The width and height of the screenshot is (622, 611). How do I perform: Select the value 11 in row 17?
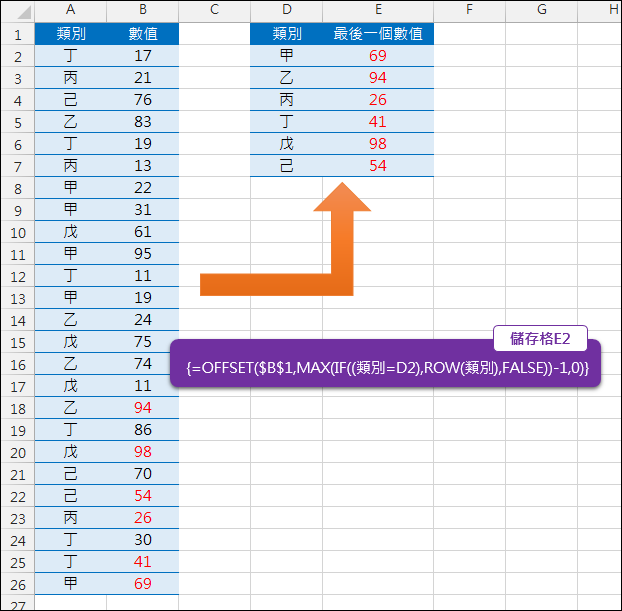pyautogui.click(x=143, y=386)
